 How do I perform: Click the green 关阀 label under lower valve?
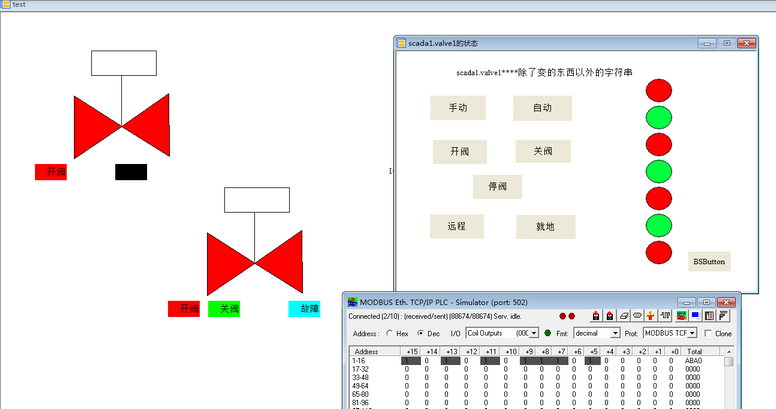[224, 308]
